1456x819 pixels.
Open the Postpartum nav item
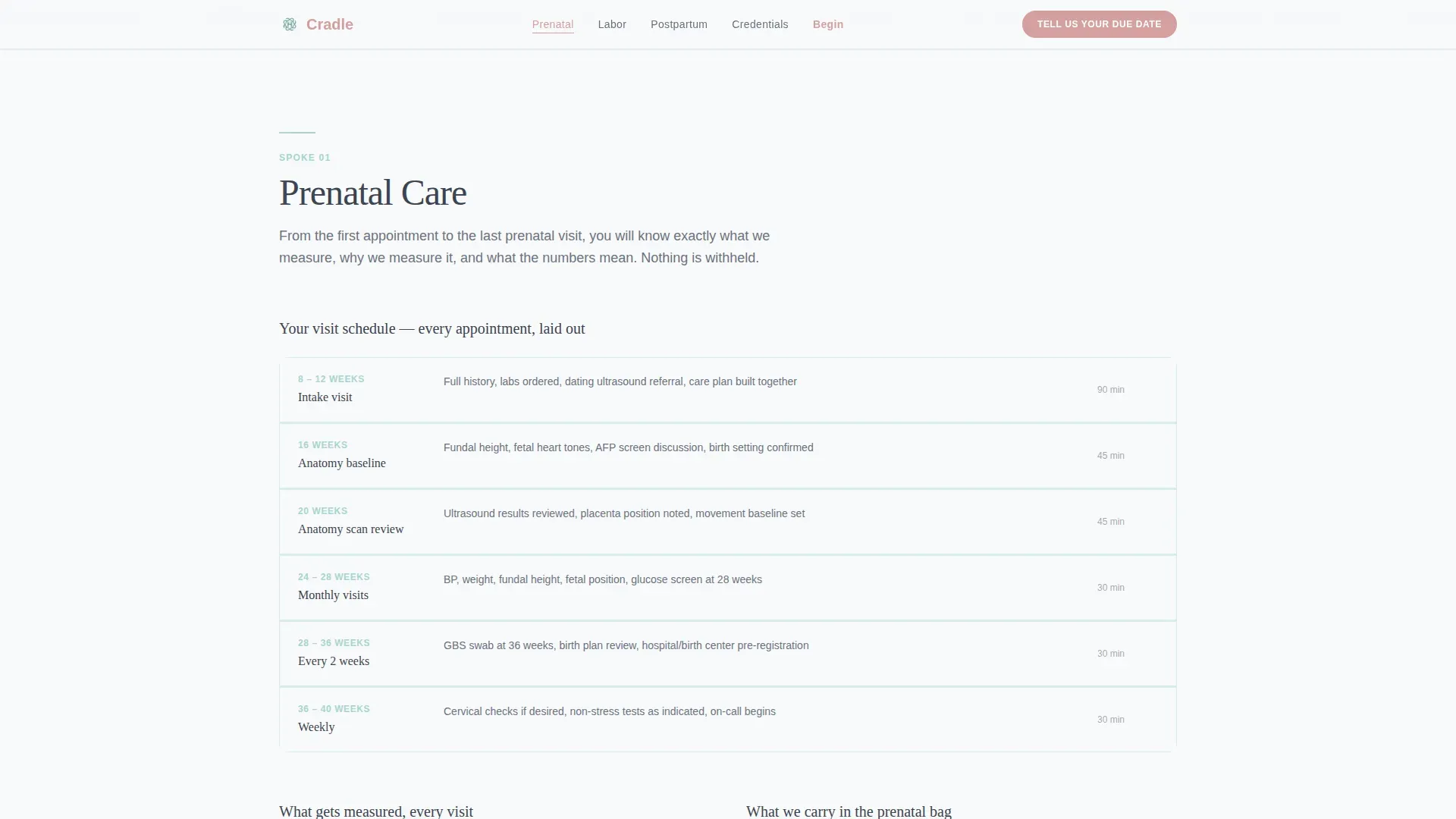point(679,24)
